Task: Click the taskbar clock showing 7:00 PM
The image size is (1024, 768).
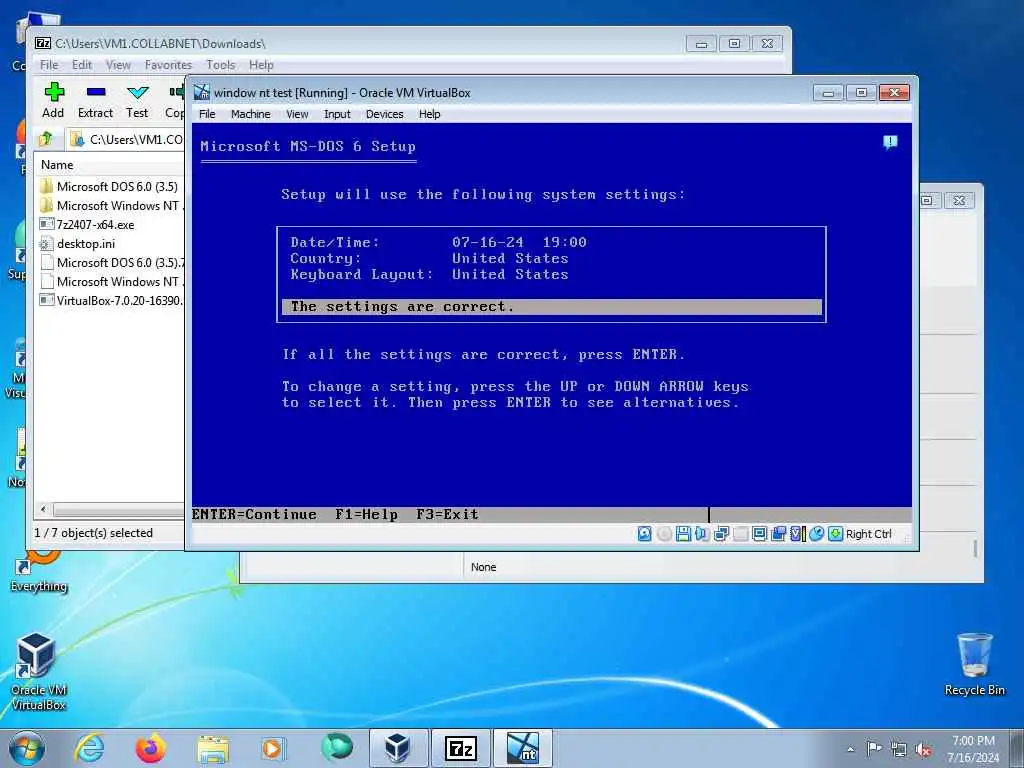Action: (x=973, y=748)
